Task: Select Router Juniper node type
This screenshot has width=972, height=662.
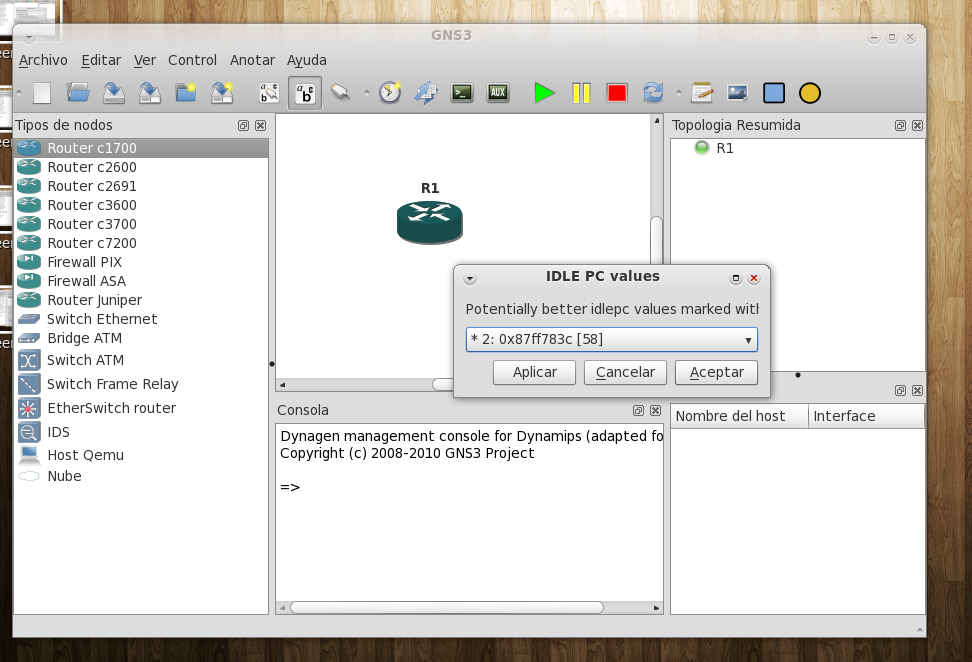Action: [x=141, y=300]
